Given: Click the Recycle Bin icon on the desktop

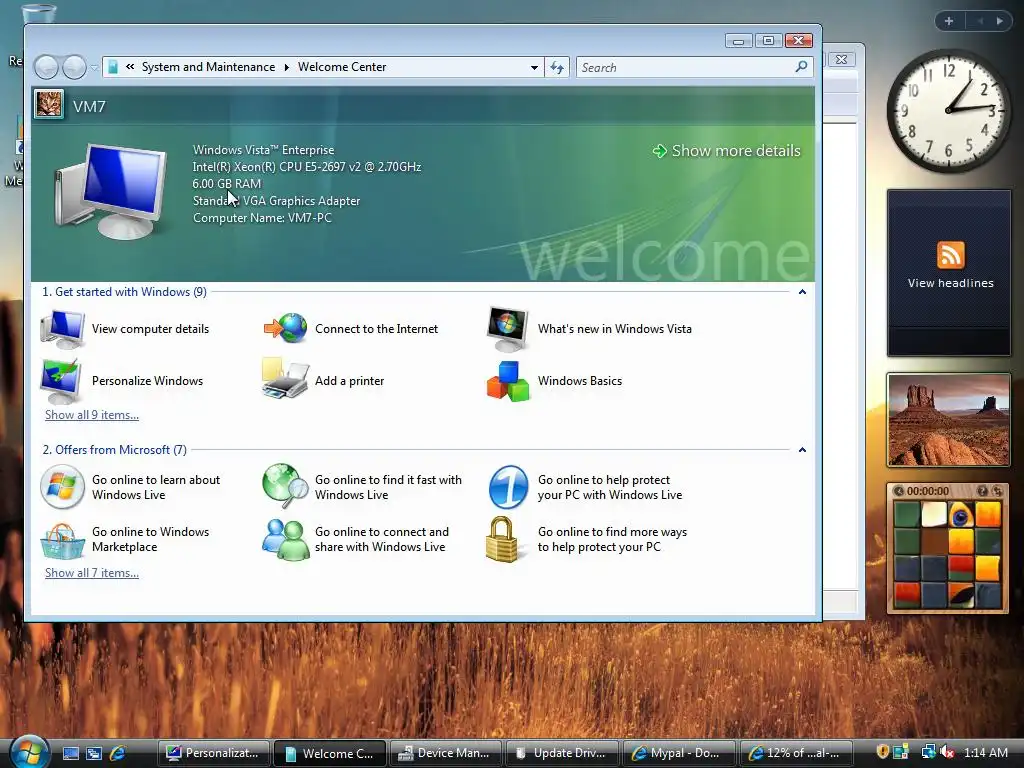Looking at the screenshot, I should point(38,13).
